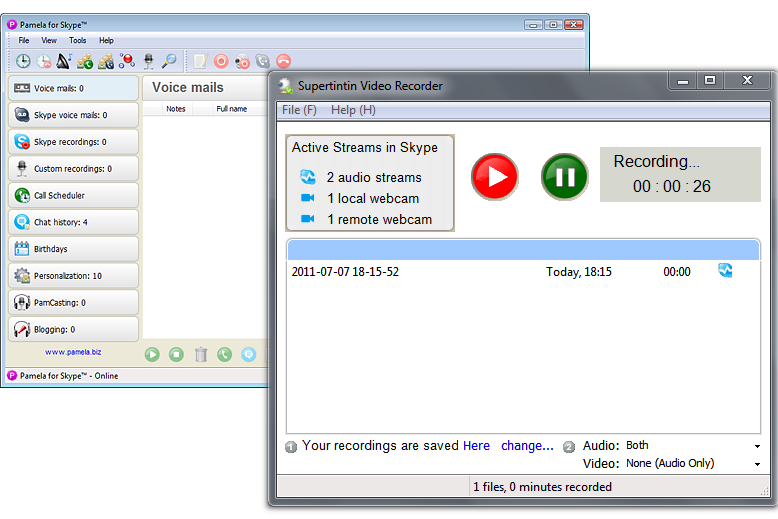Open Chat history: 4
Screen dimensions: 778x519
click(73, 222)
